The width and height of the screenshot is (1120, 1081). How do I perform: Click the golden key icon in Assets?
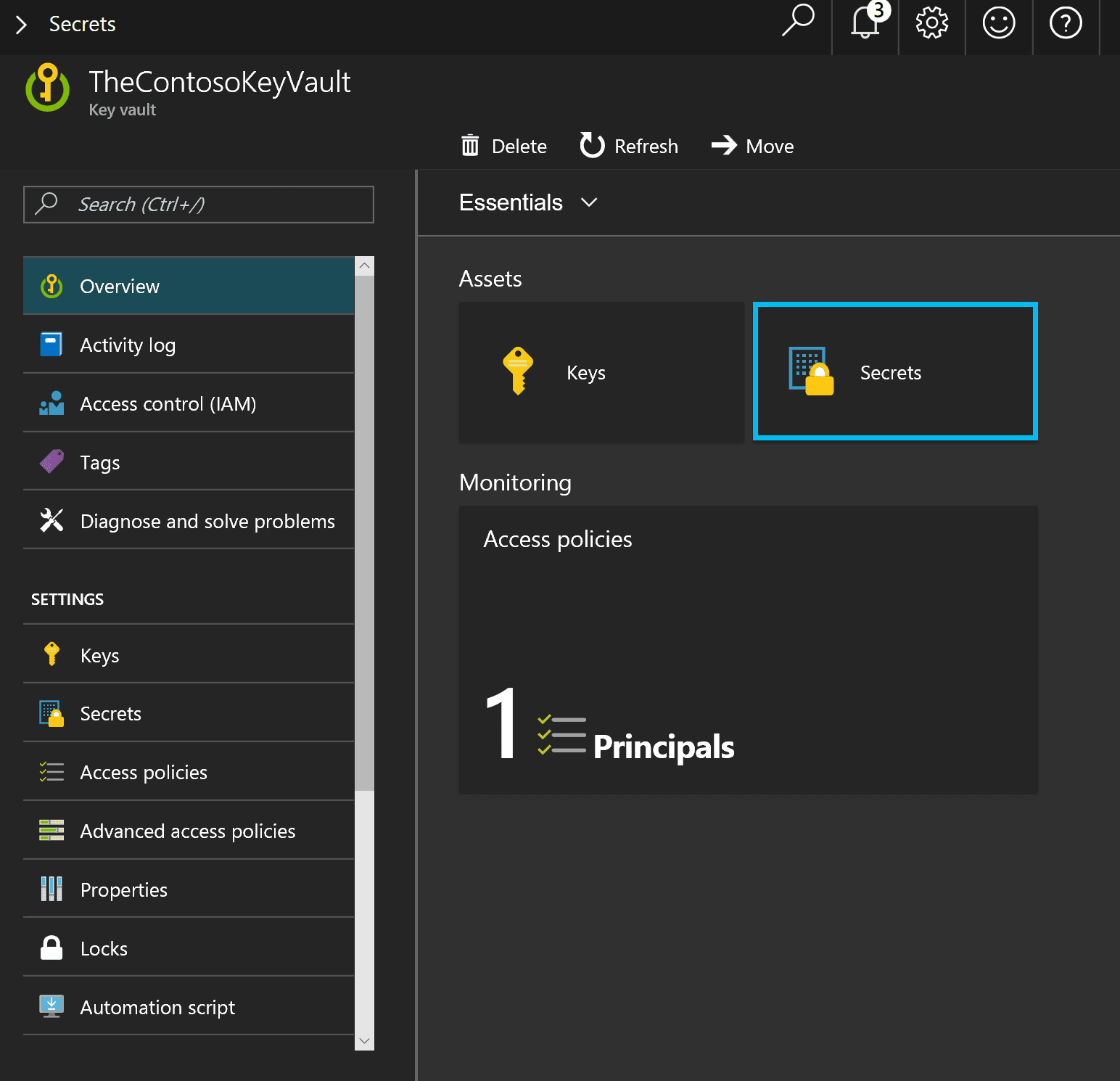click(518, 371)
